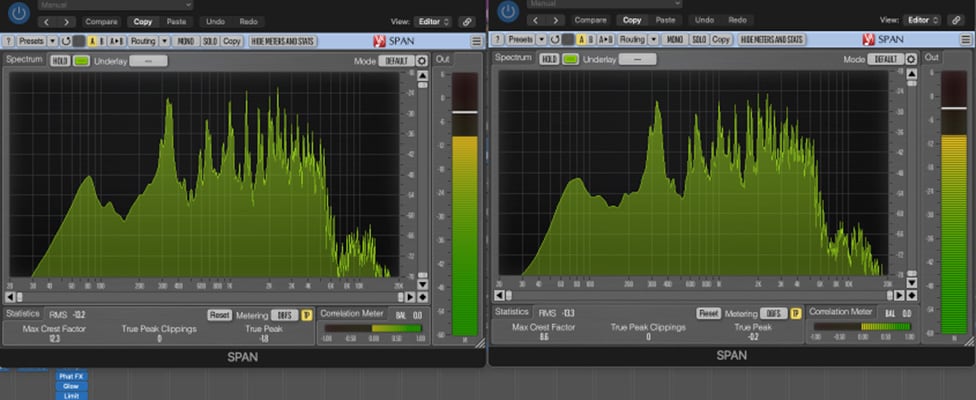Select the Statistics tab in left SPAN

(x=22, y=314)
